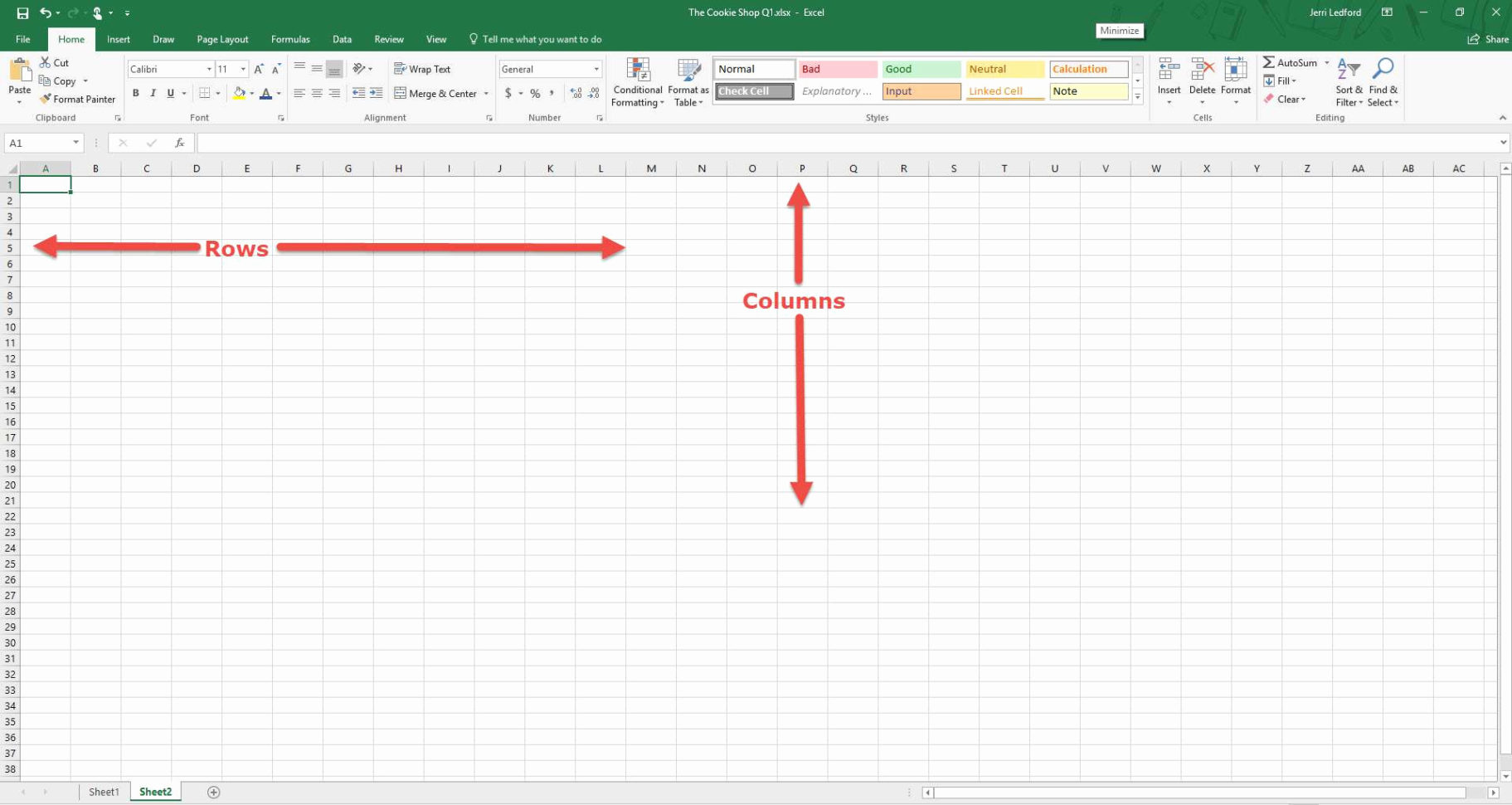This screenshot has width=1512, height=805.
Task: Open the General number format dropdown
Action: pyautogui.click(x=596, y=70)
